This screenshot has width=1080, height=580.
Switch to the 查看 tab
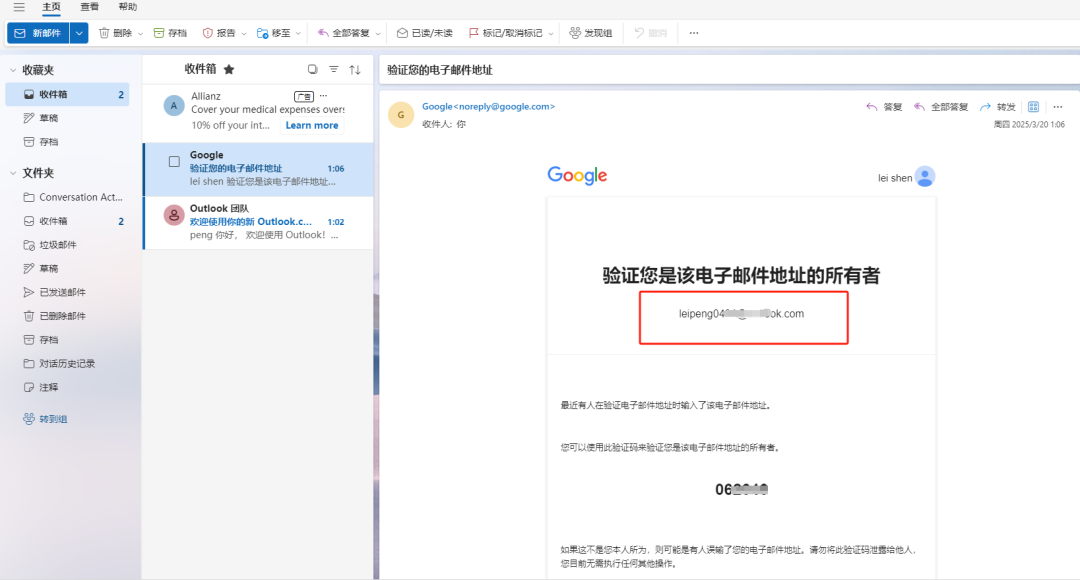pos(90,7)
